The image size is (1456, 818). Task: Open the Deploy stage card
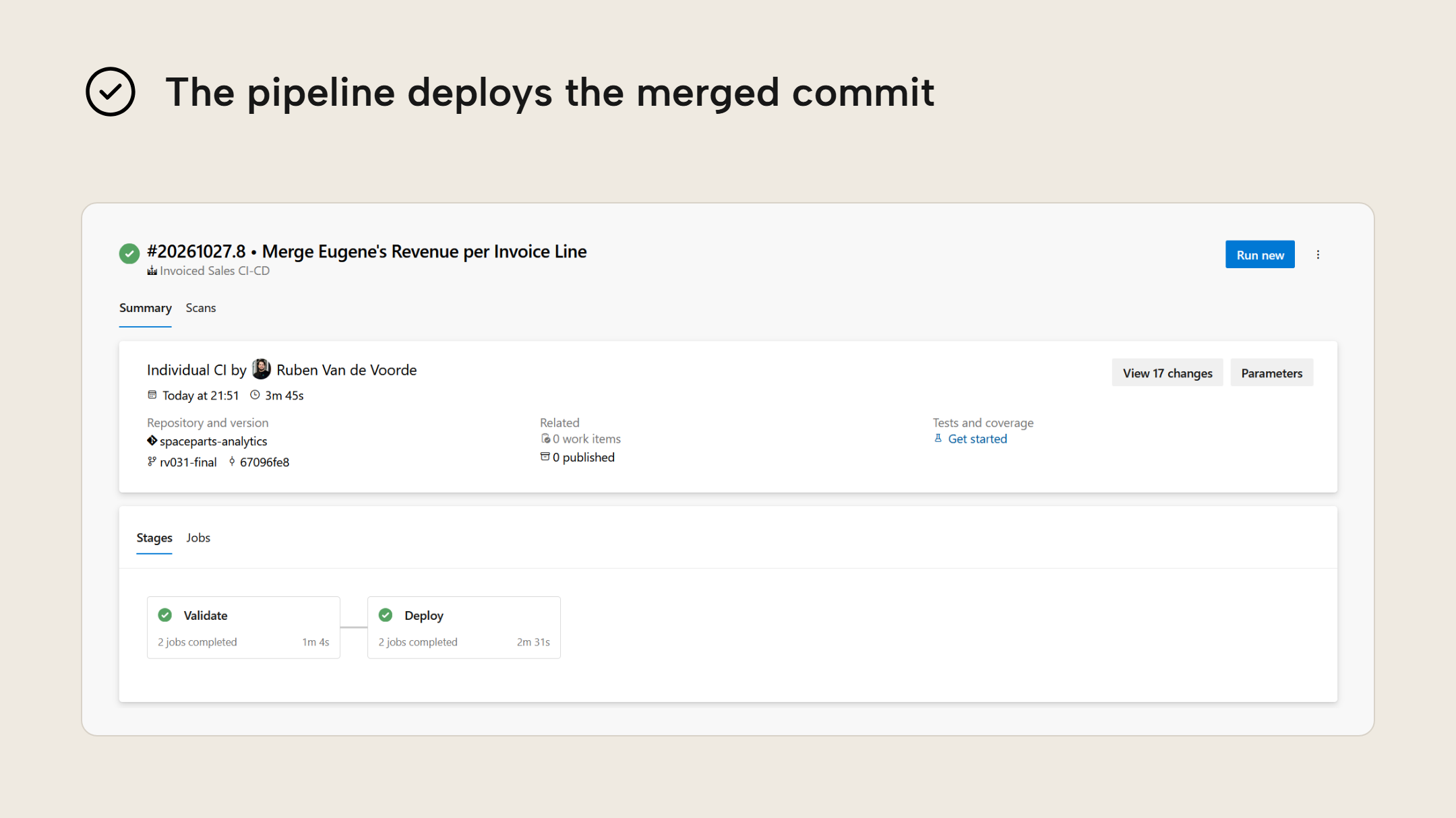(x=464, y=627)
